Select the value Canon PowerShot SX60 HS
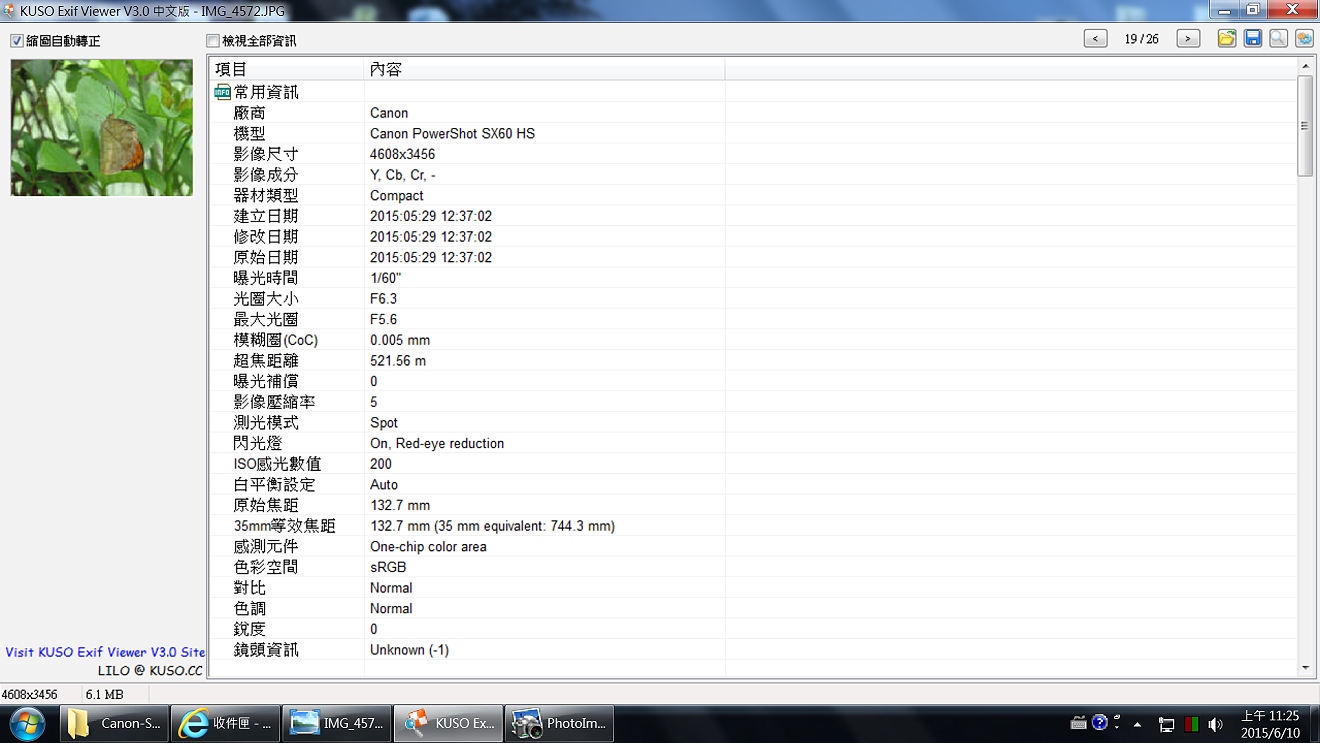This screenshot has width=1320, height=743. point(452,134)
